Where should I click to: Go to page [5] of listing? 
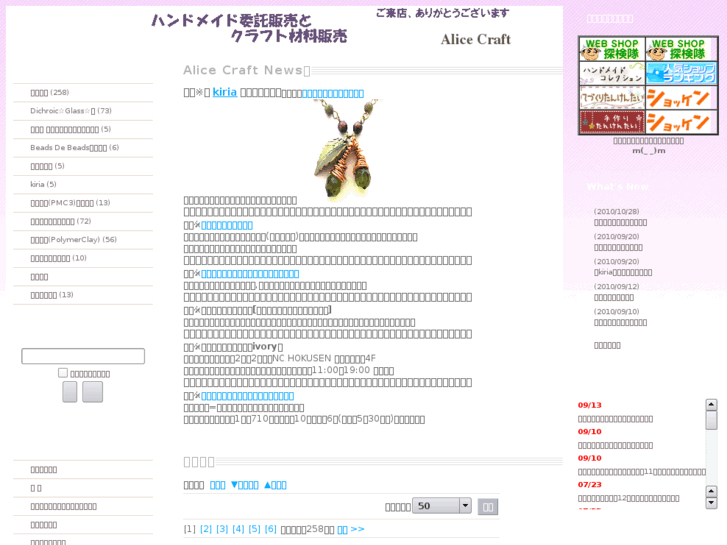coord(255,529)
